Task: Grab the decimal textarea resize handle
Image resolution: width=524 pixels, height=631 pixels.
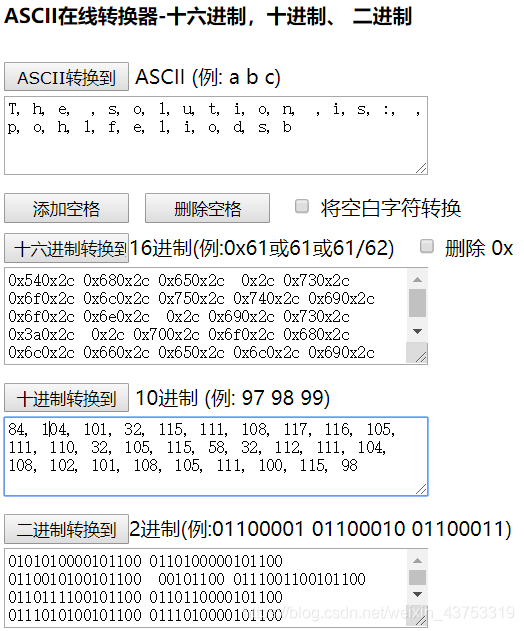Action: [x=421, y=489]
